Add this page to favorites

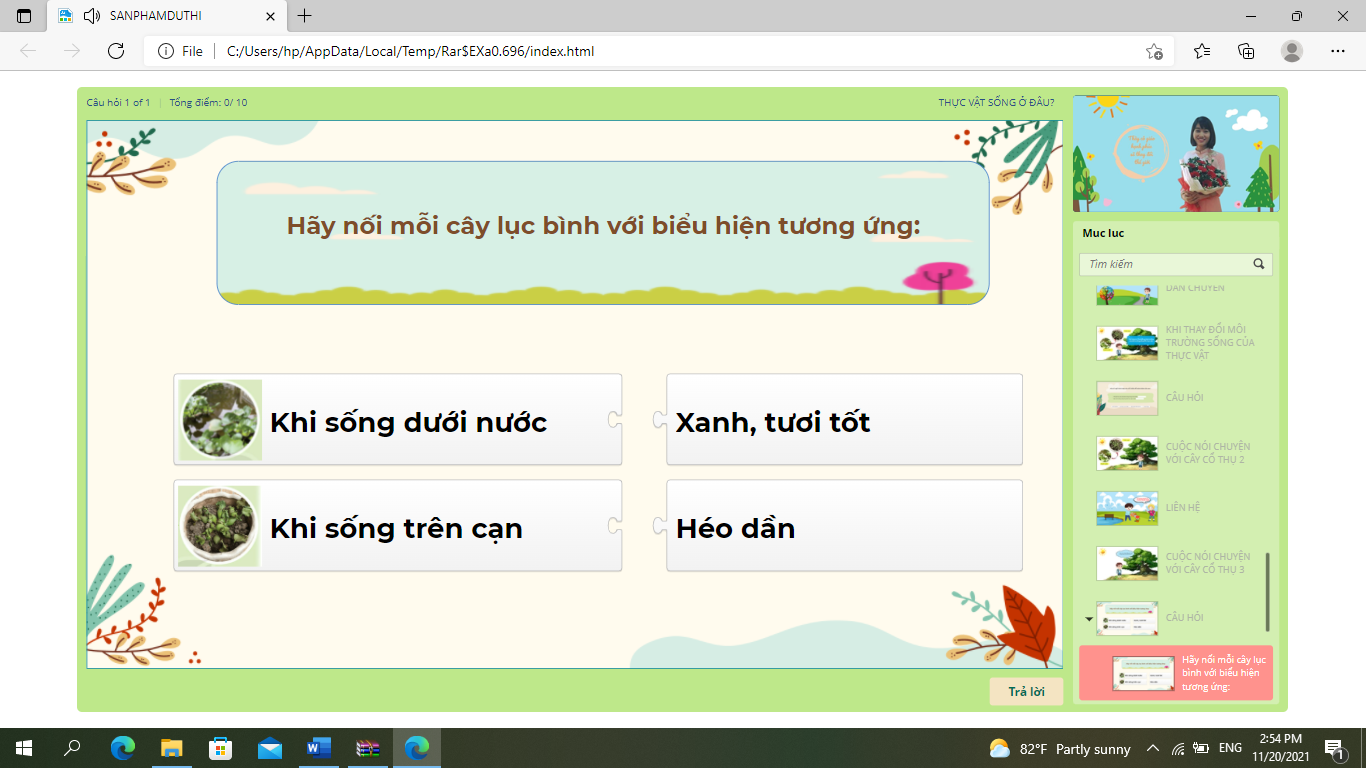1154,51
